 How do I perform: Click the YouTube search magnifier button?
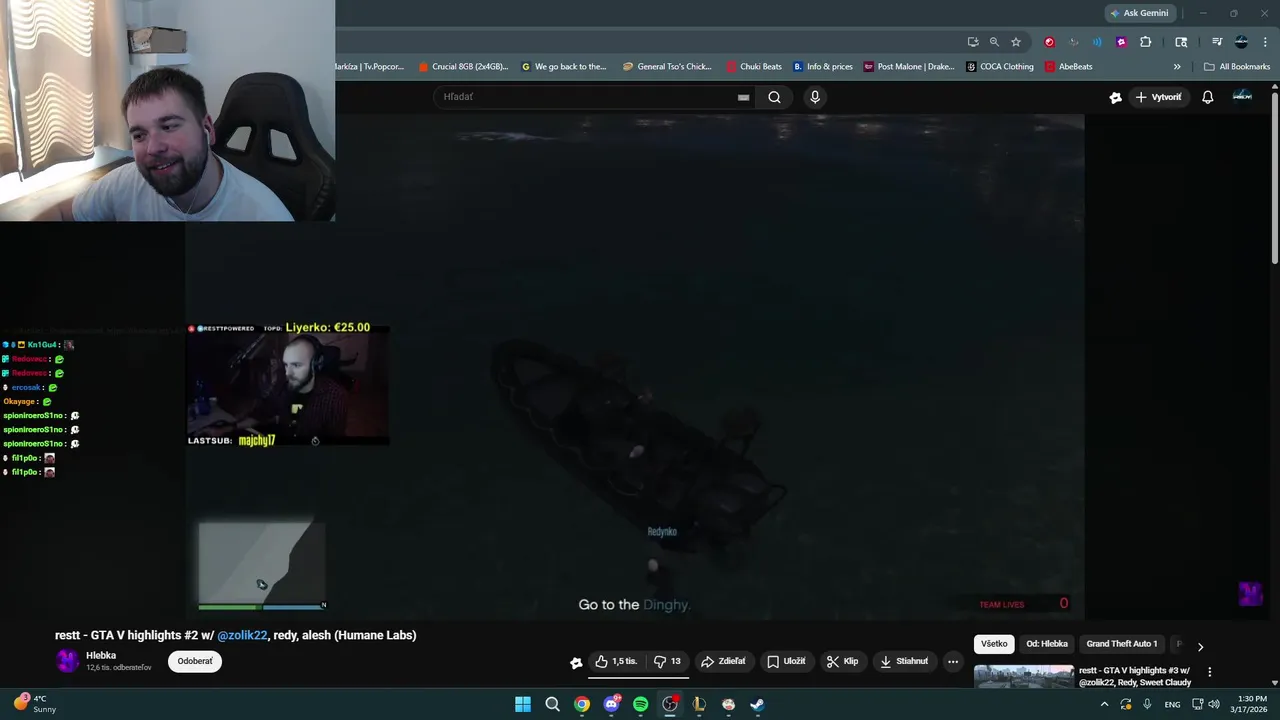tap(774, 97)
